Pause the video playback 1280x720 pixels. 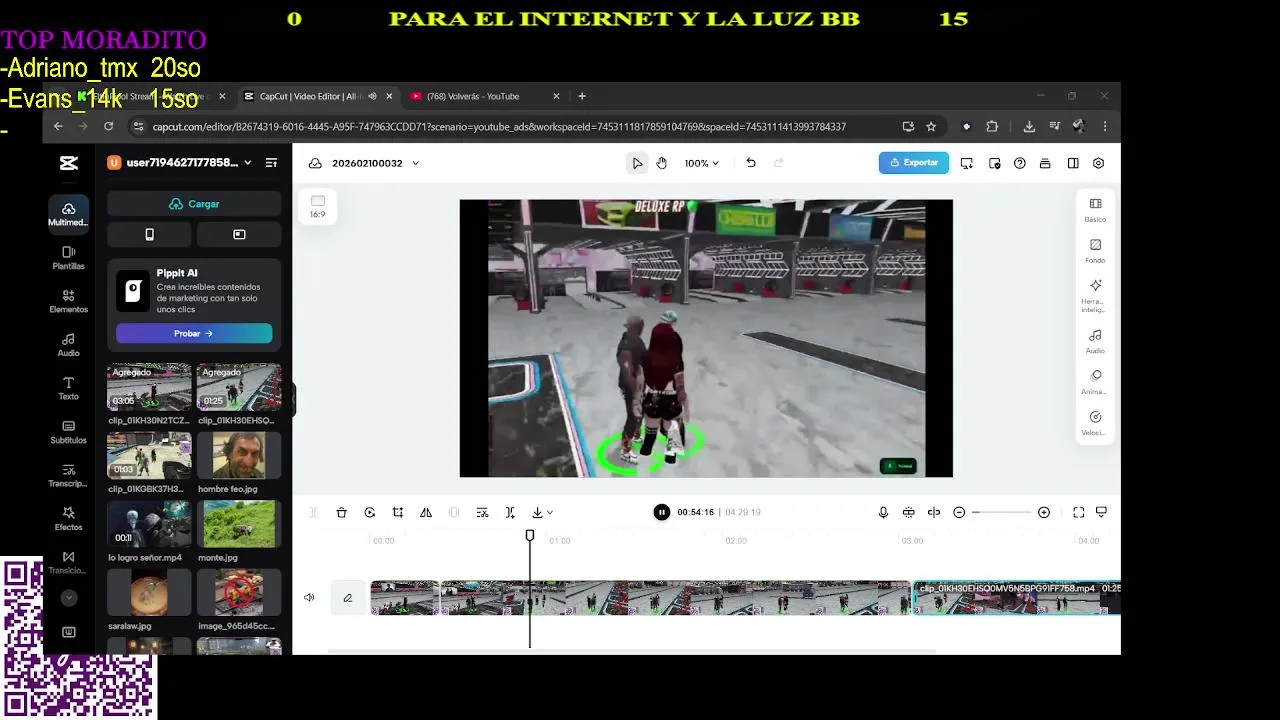coord(661,512)
